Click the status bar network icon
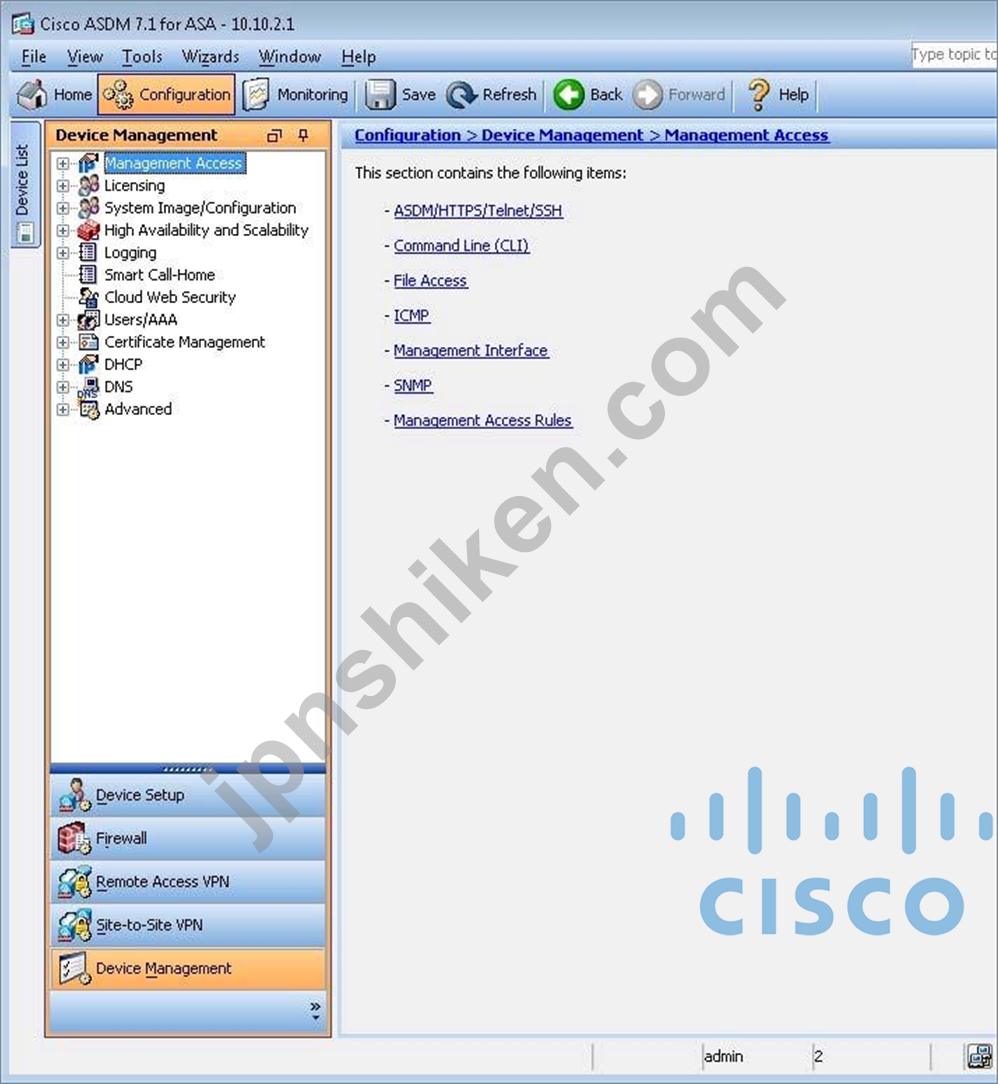 pos(979,1056)
